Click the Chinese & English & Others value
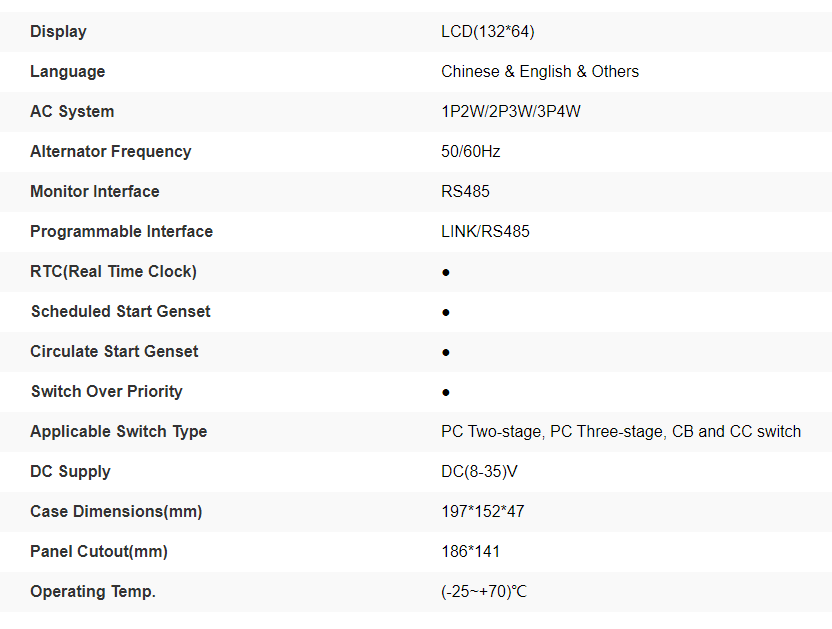 539,72
